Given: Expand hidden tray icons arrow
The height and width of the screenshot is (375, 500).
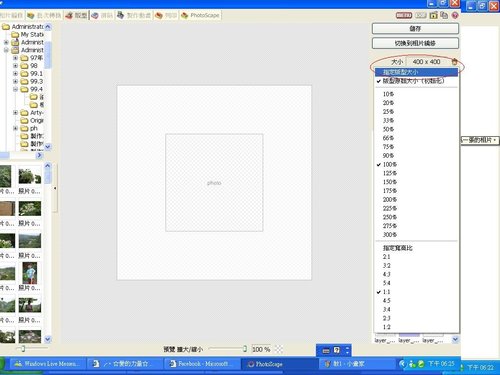Looking at the screenshot, I should pos(402,364).
